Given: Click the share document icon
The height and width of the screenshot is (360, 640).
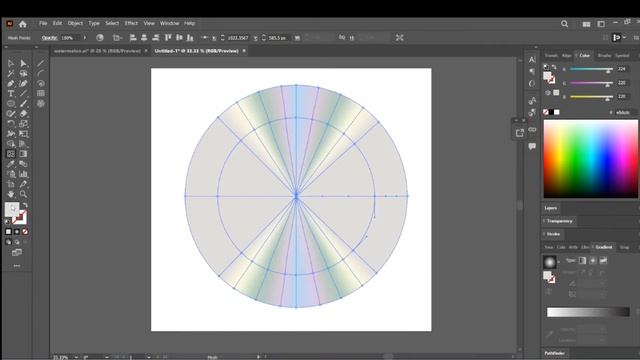Looking at the screenshot, I should click(x=520, y=133).
